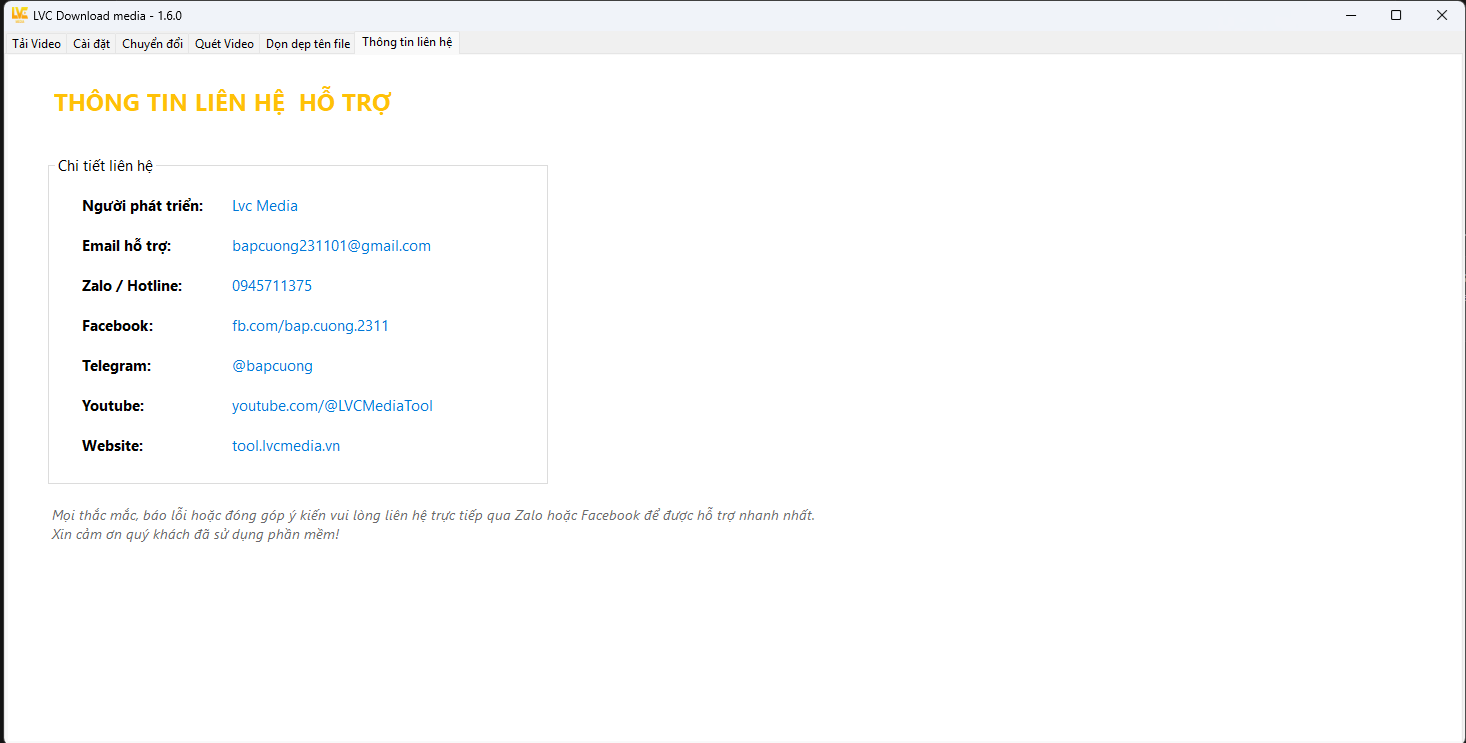Open the Cài đặt tab
Viewport: 1466px width, 743px height.
[91, 44]
